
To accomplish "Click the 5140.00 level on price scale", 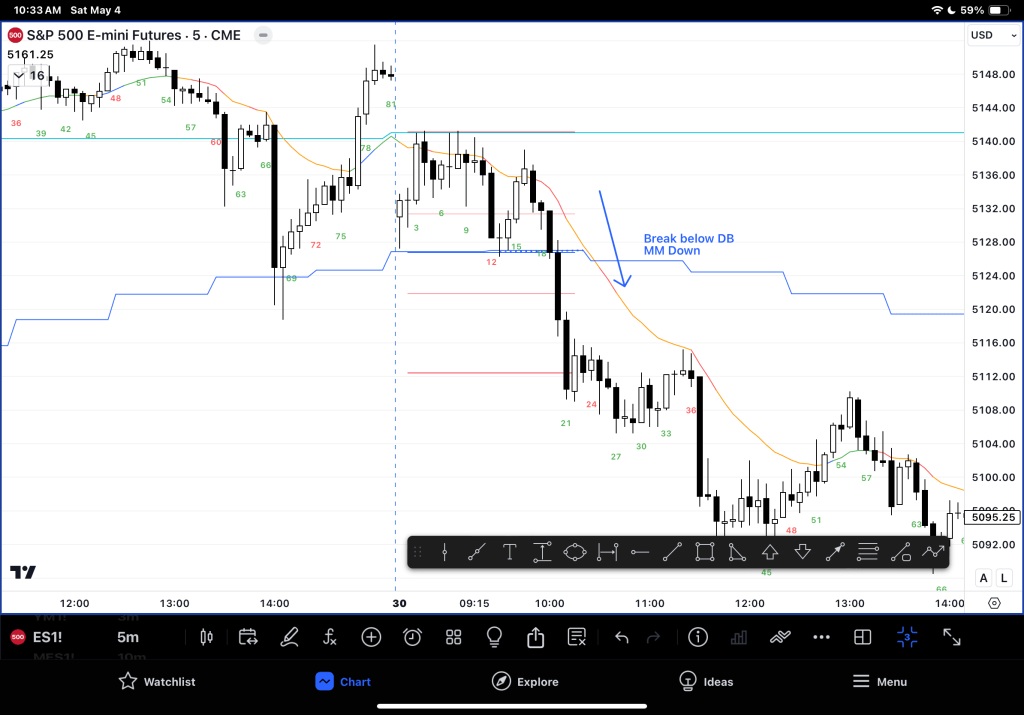I will (x=994, y=141).
